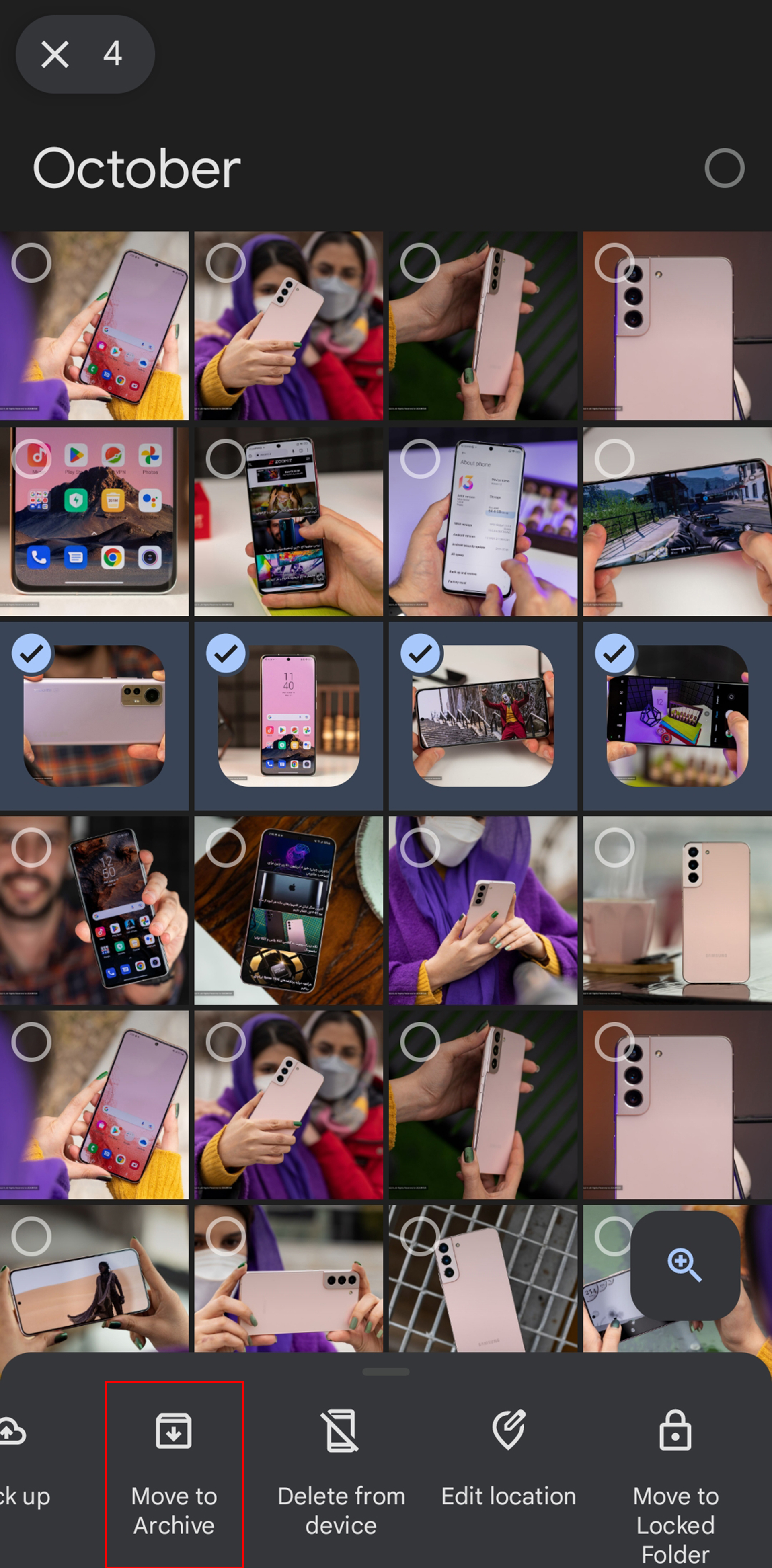
Task: Deselect checked photo in third row third column
Action: pyautogui.click(x=420, y=653)
